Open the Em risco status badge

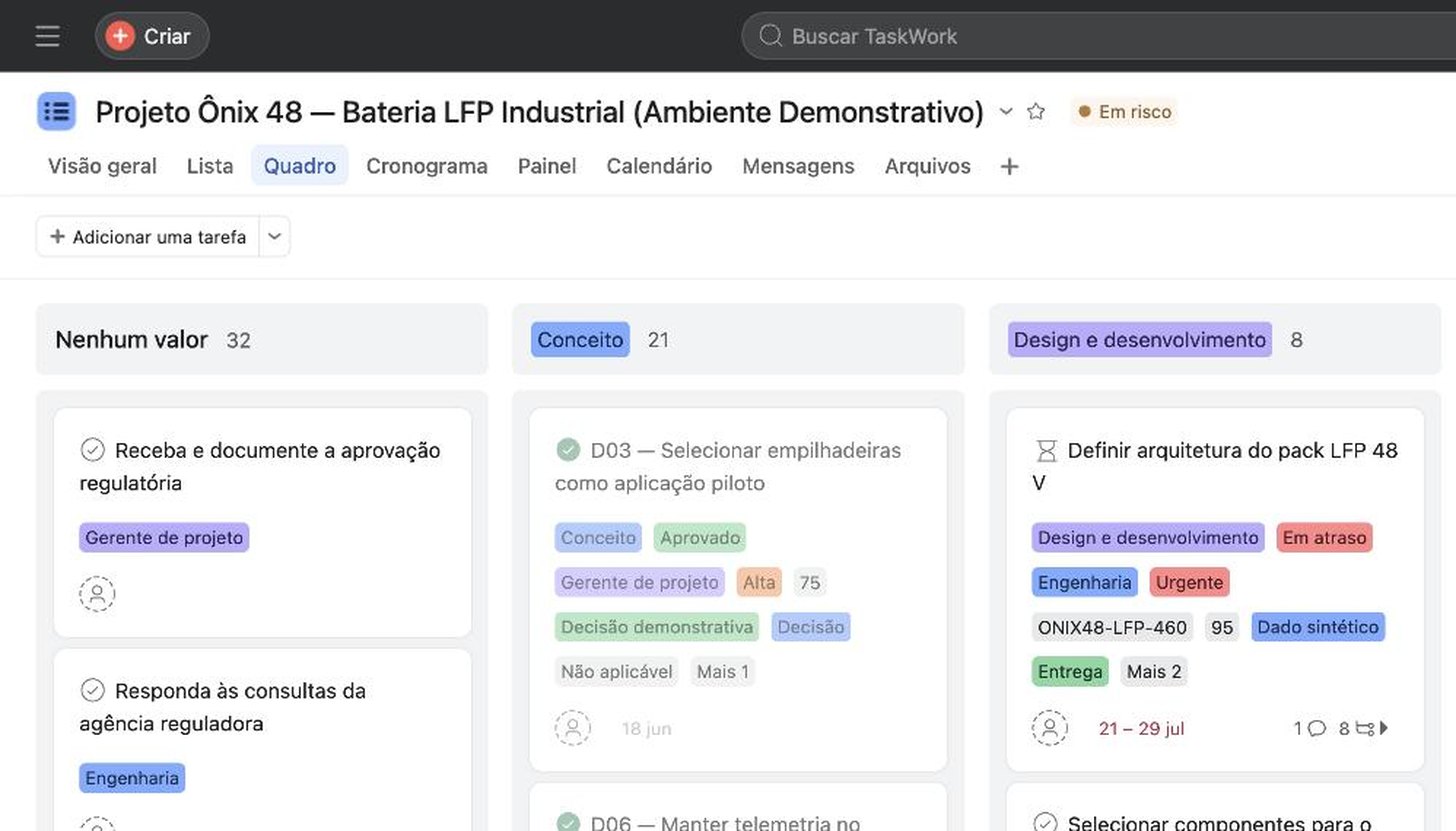pyautogui.click(x=1124, y=112)
